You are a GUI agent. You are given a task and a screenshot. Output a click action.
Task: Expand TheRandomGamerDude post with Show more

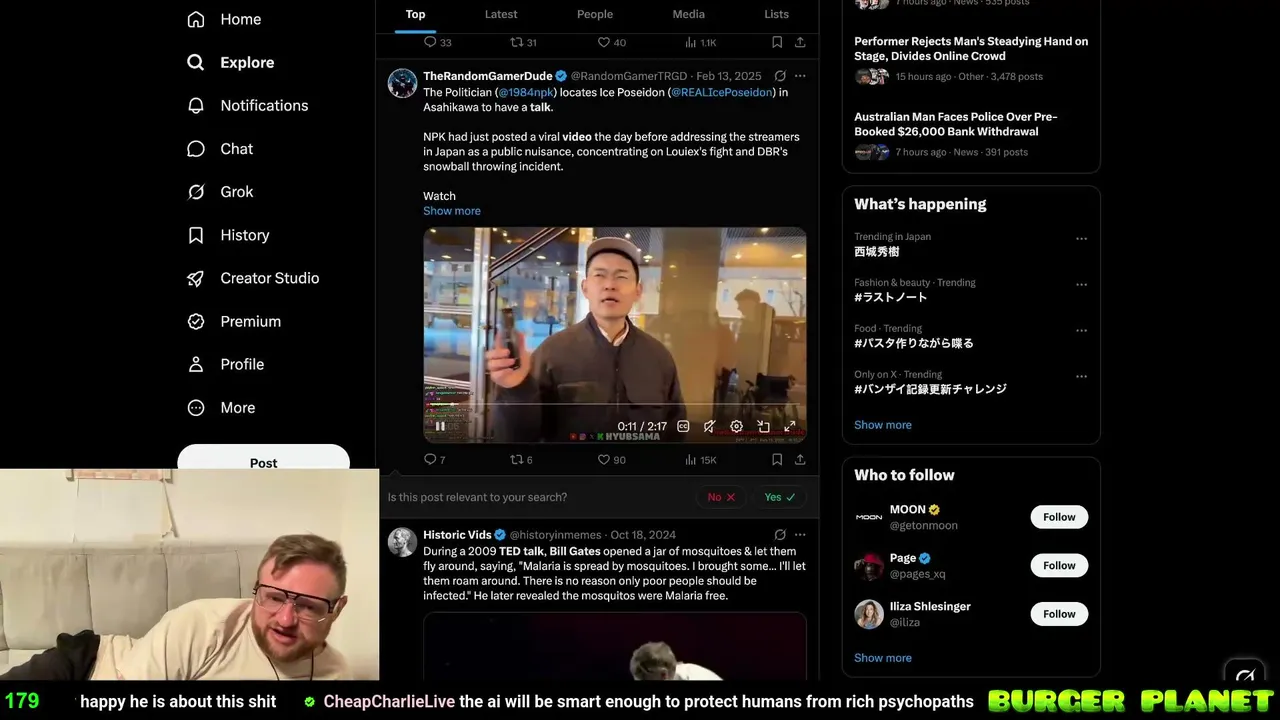coord(452,211)
